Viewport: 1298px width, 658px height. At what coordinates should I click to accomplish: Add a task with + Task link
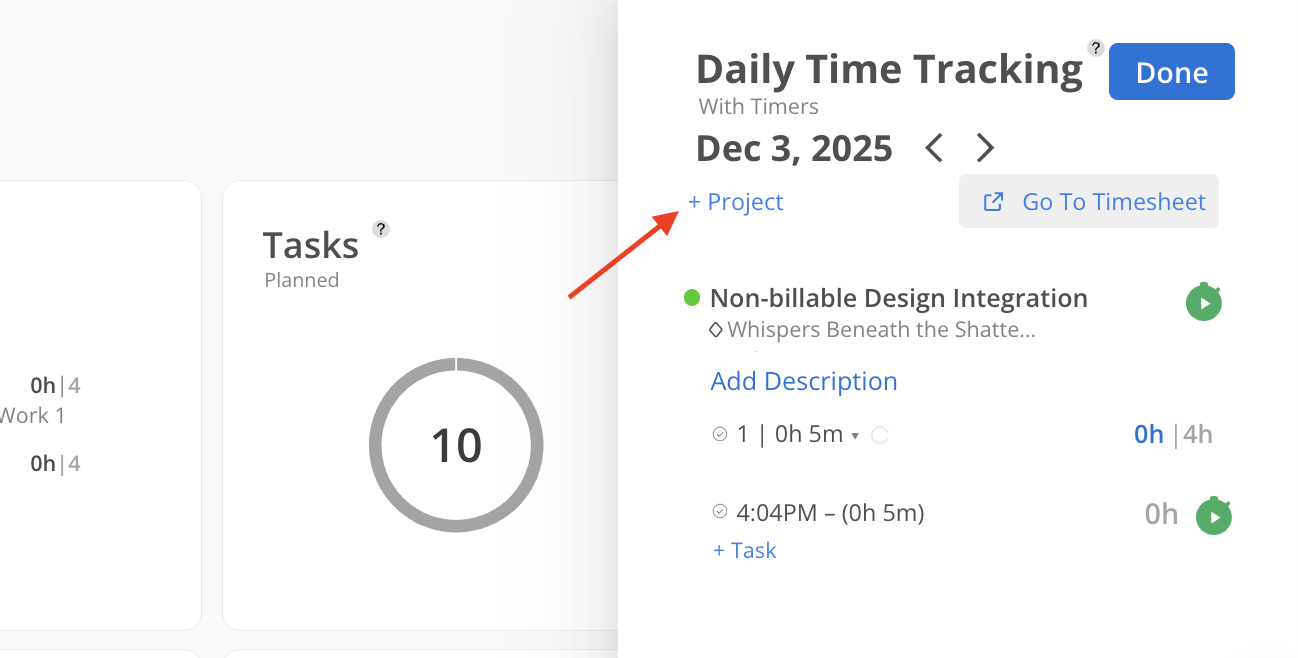tap(745, 550)
